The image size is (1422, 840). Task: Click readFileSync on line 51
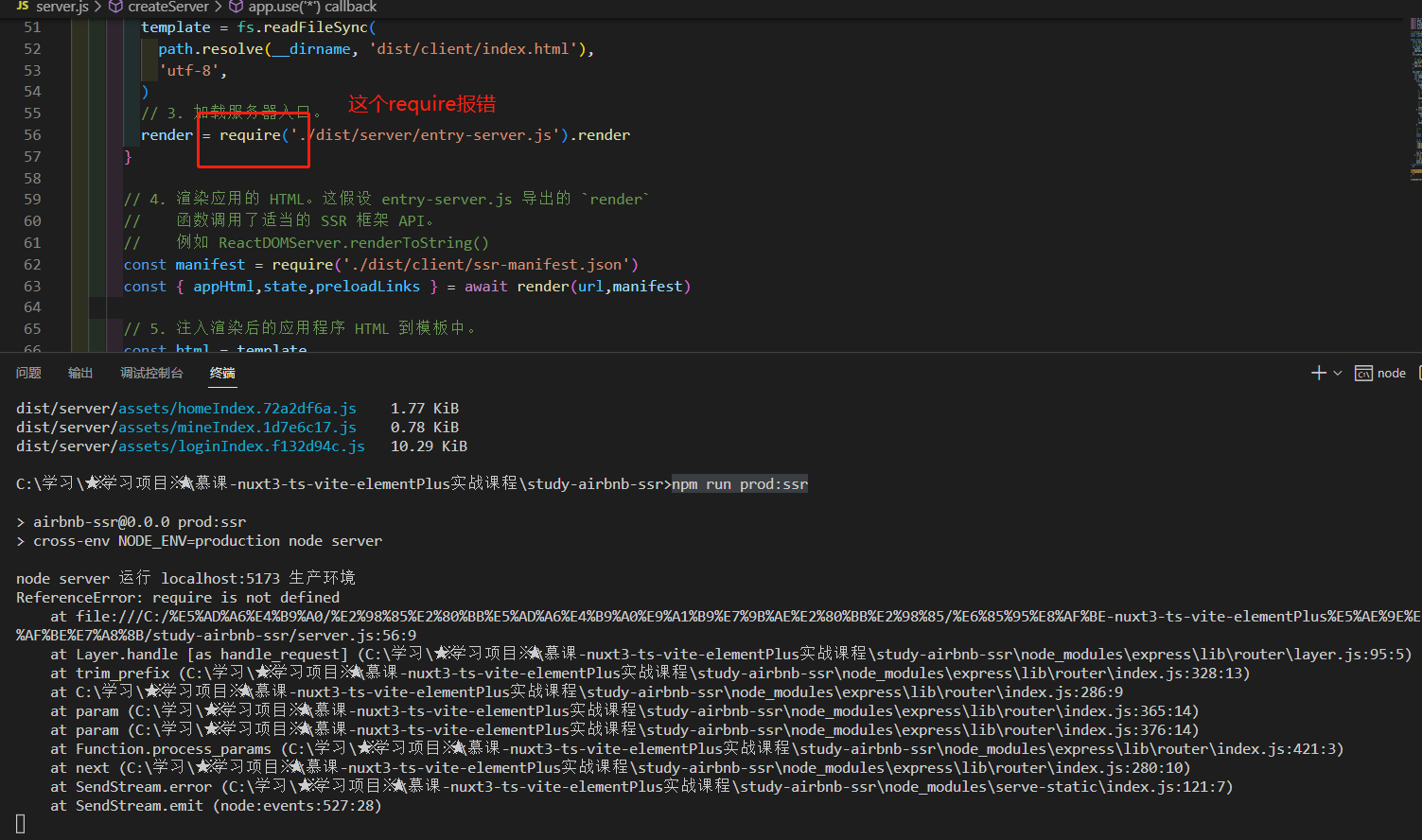pyautogui.click(x=316, y=26)
